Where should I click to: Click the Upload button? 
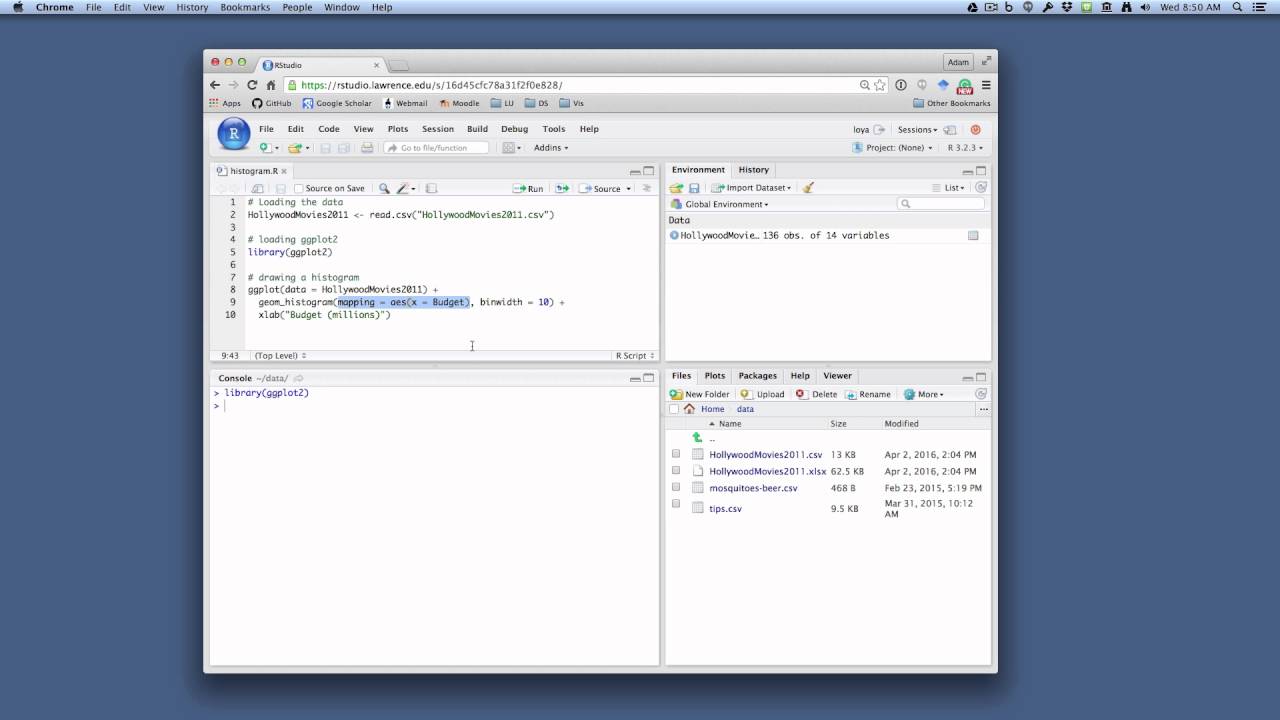pos(762,394)
